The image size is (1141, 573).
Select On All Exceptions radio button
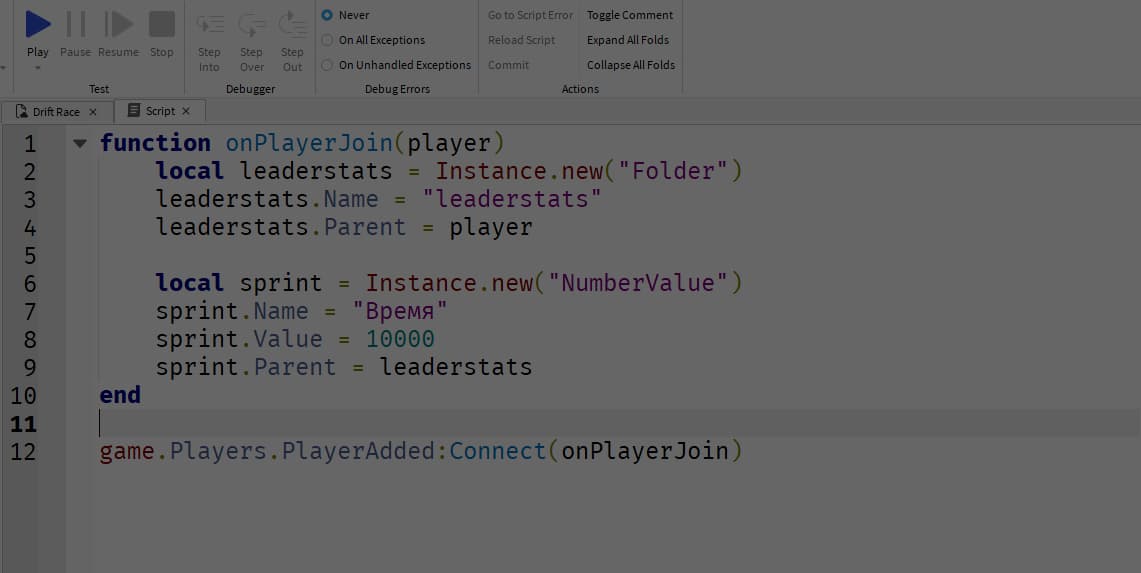pyautogui.click(x=327, y=40)
